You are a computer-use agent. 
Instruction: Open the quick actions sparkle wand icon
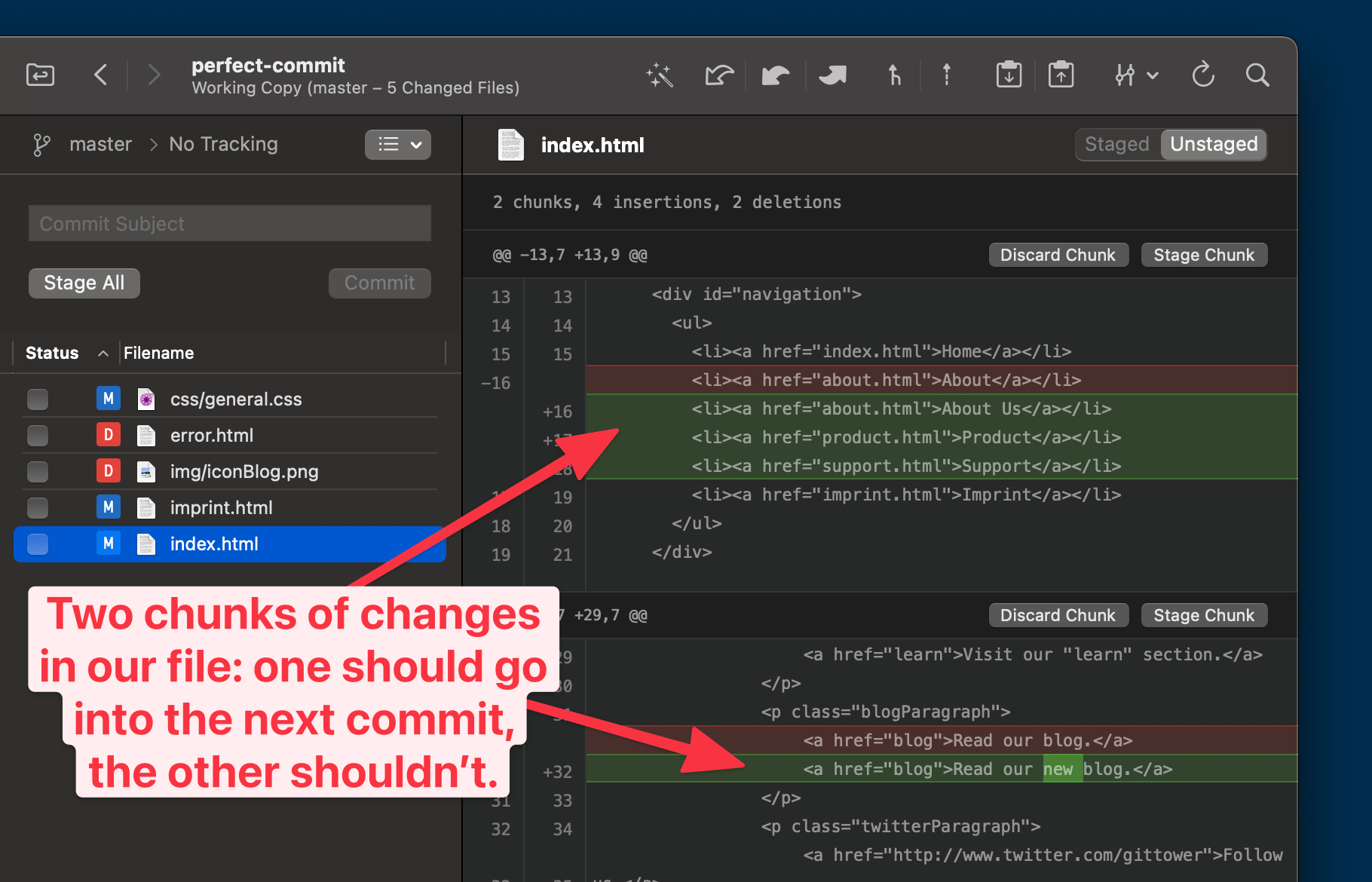[660, 75]
